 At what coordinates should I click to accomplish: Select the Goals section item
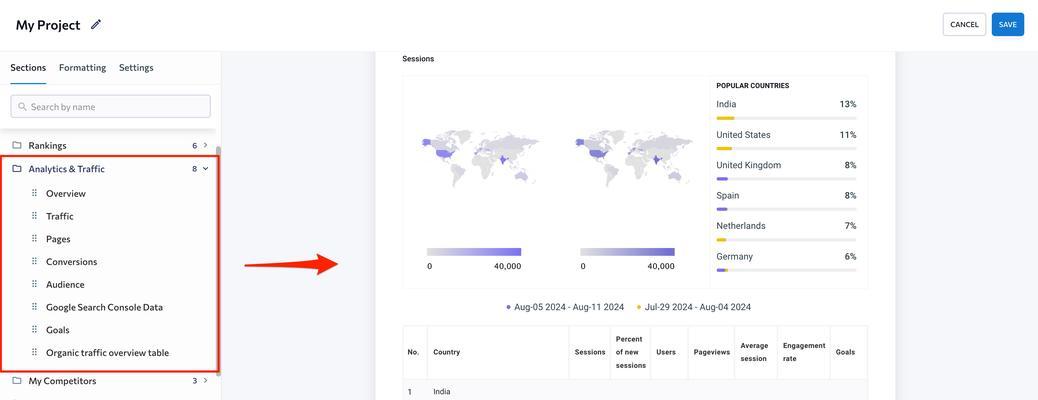tap(58, 330)
